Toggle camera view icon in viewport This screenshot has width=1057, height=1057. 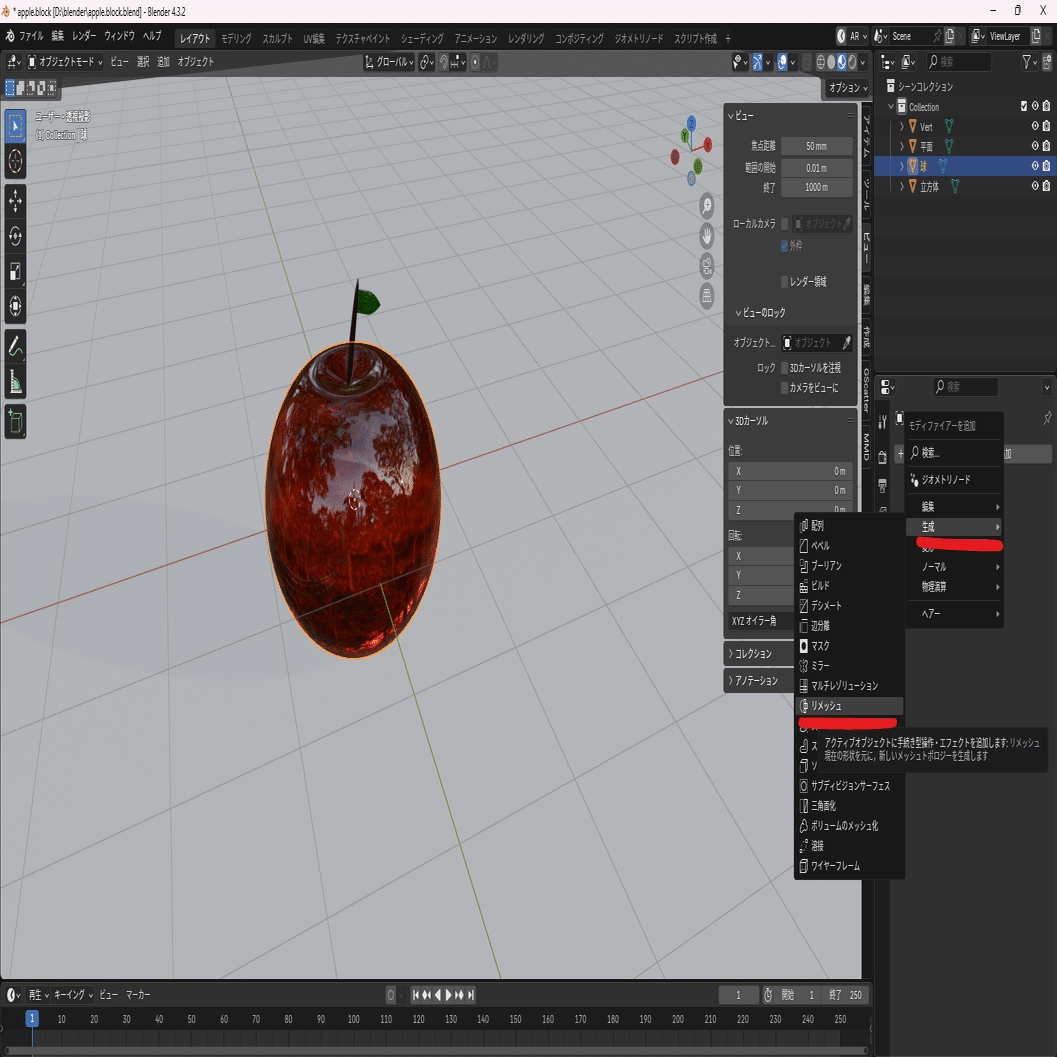[706, 266]
